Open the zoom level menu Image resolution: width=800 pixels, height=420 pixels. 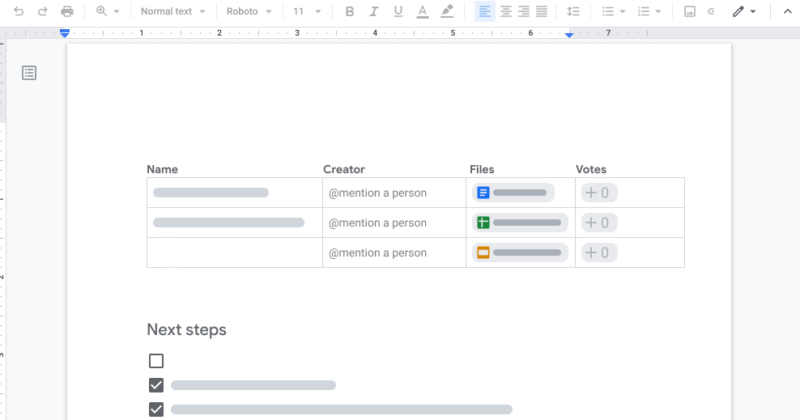tap(107, 12)
